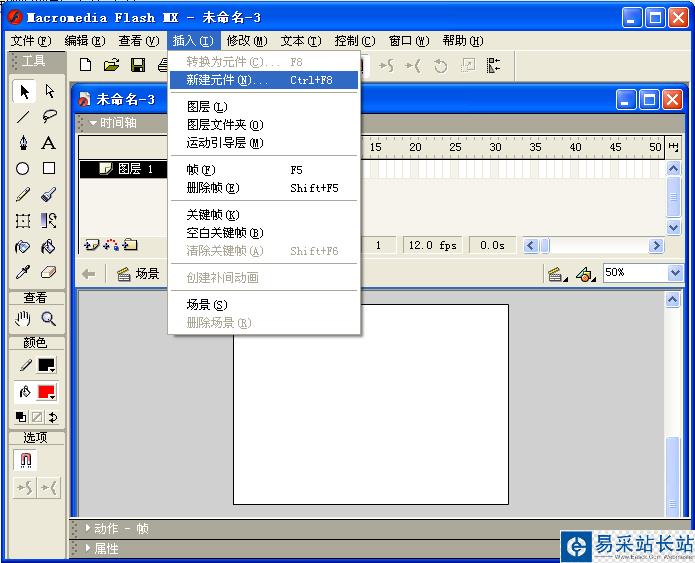The width and height of the screenshot is (695, 563).
Task: Click the timeline horizontal scrollbar right arrow
Action: [x=656, y=245]
